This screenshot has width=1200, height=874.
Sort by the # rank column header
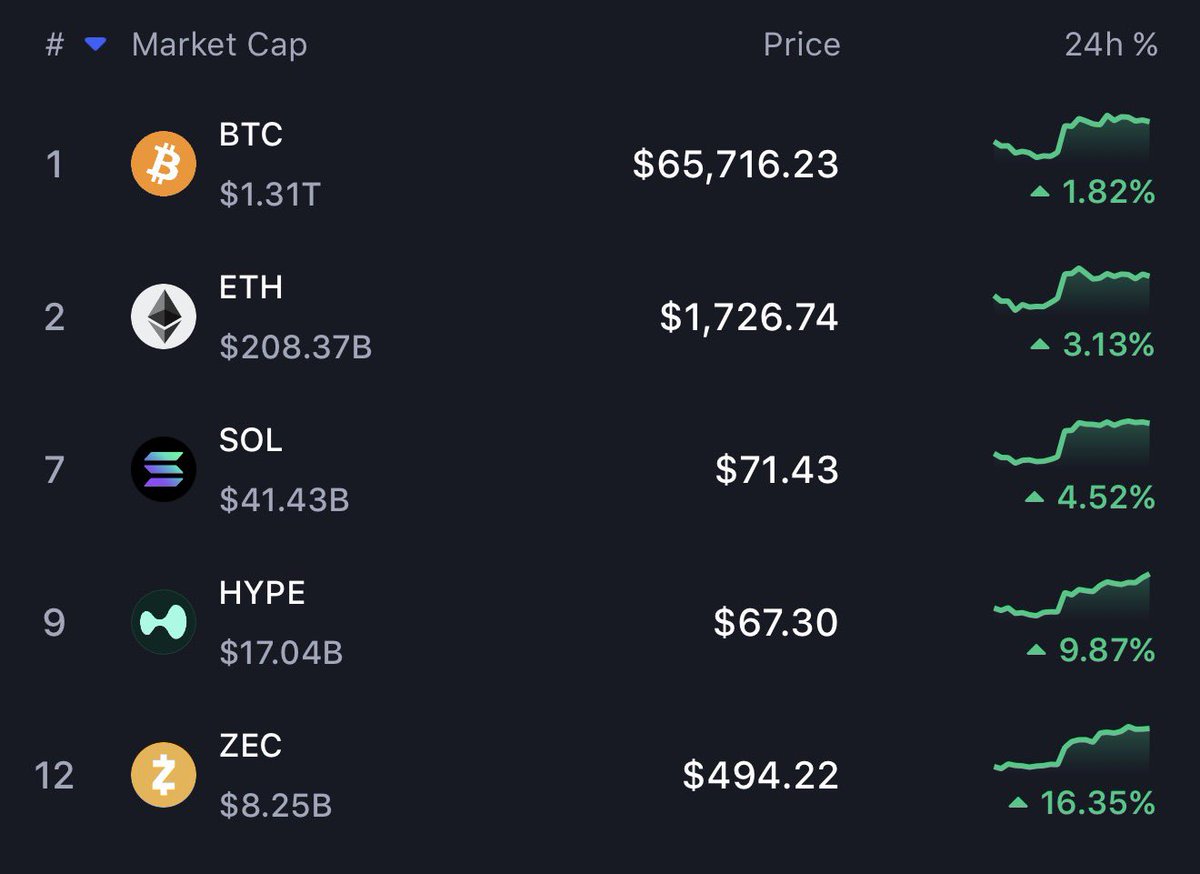pyautogui.click(x=54, y=45)
